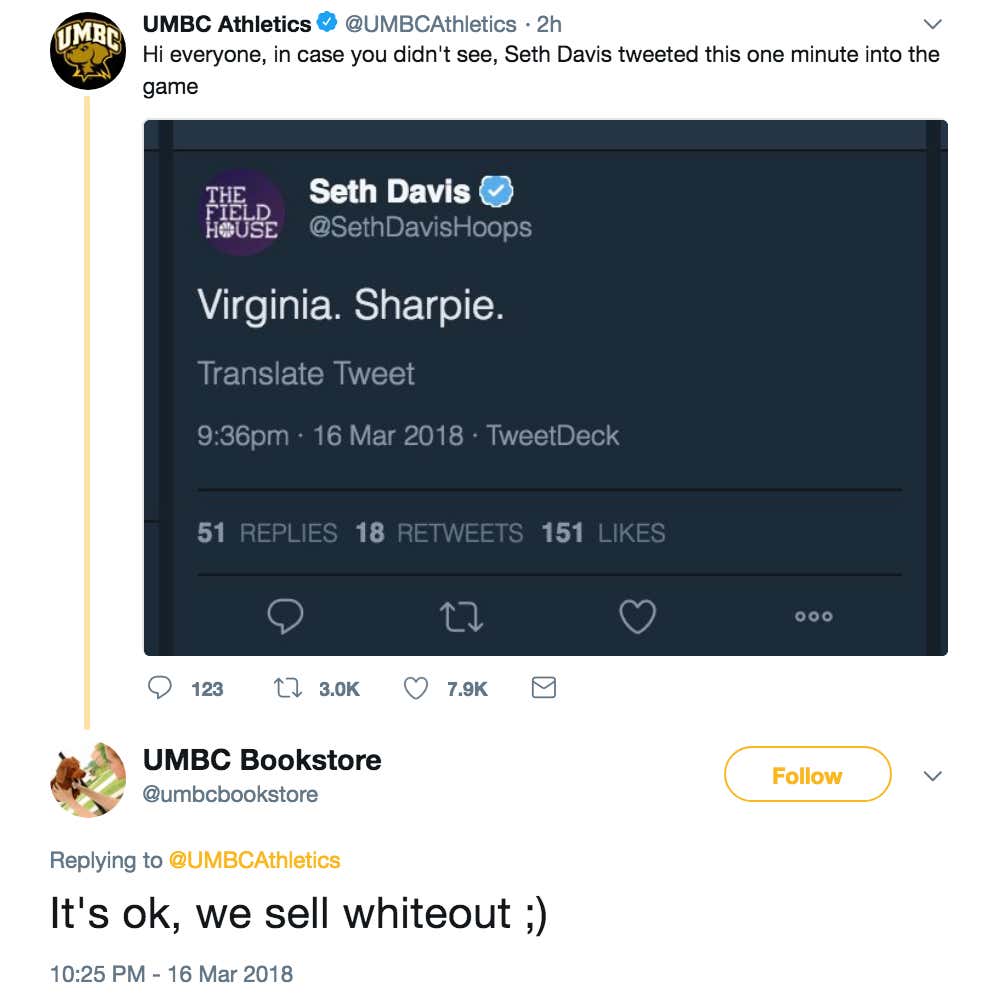Screen dimensions: 992x1002
Task: Open the more options menu on the embedded tweet
Action: [812, 618]
